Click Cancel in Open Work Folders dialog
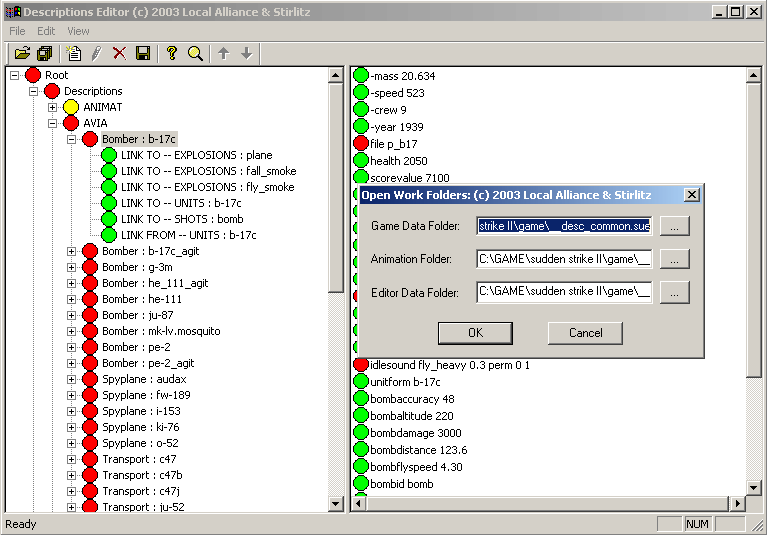Screen dimensions: 767x535 pyautogui.click(x=586, y=333)
